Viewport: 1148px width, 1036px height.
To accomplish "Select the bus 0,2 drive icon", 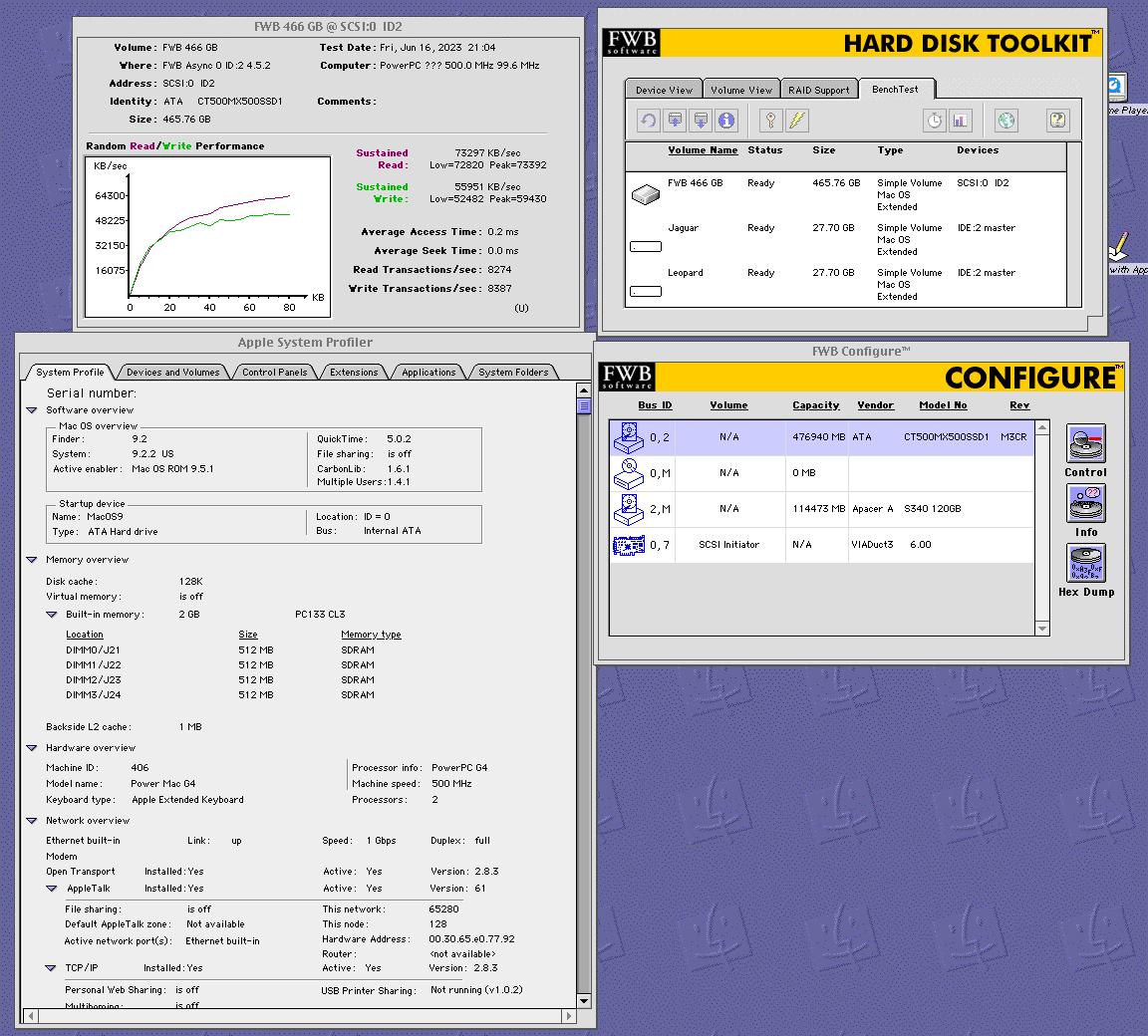I will [x=628, y=437].
